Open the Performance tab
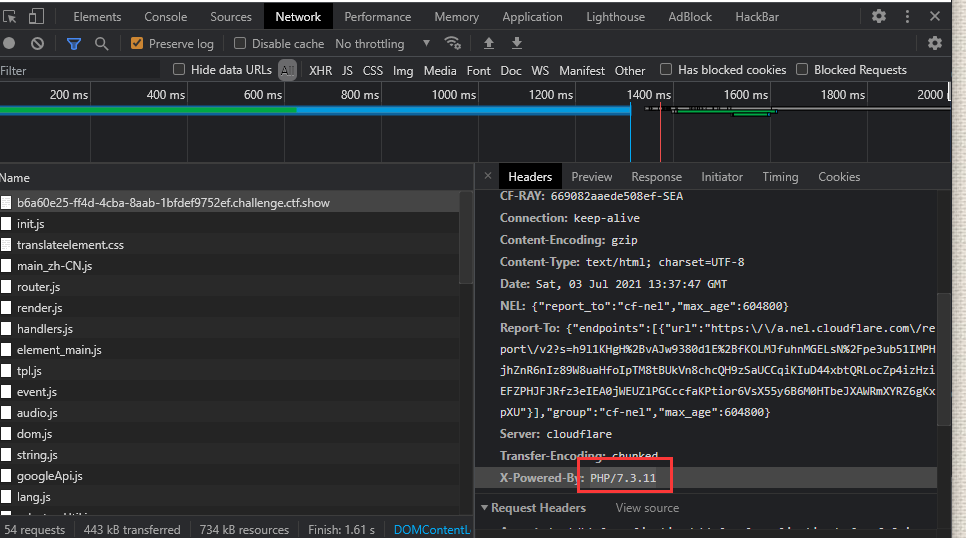 378,17
